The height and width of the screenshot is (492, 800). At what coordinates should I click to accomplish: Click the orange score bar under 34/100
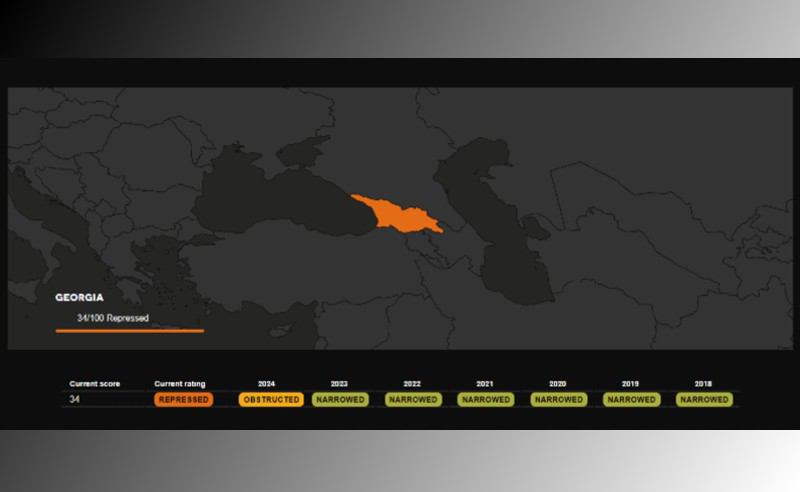(x=129, y=330)
